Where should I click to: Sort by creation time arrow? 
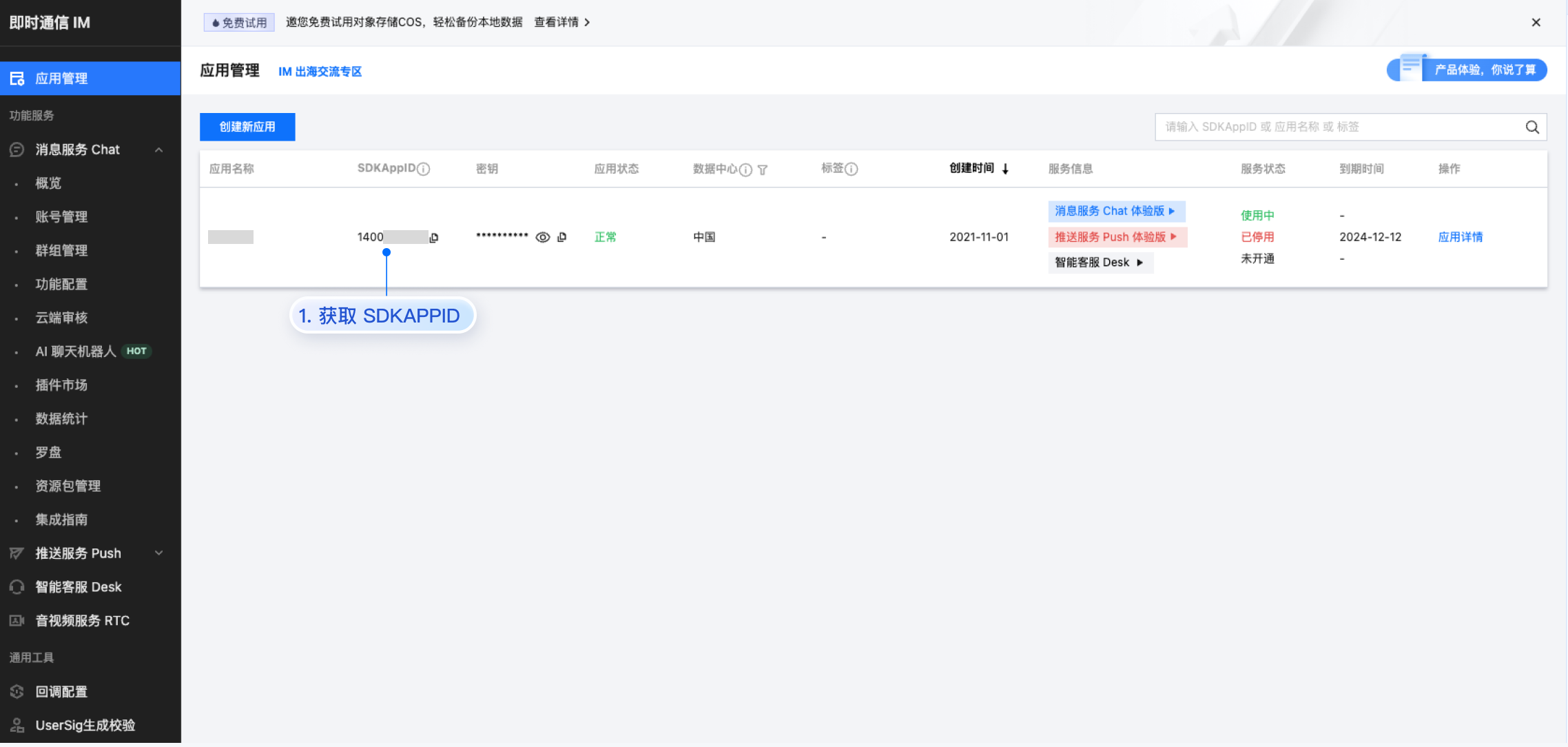click(x=1005, y=169)
